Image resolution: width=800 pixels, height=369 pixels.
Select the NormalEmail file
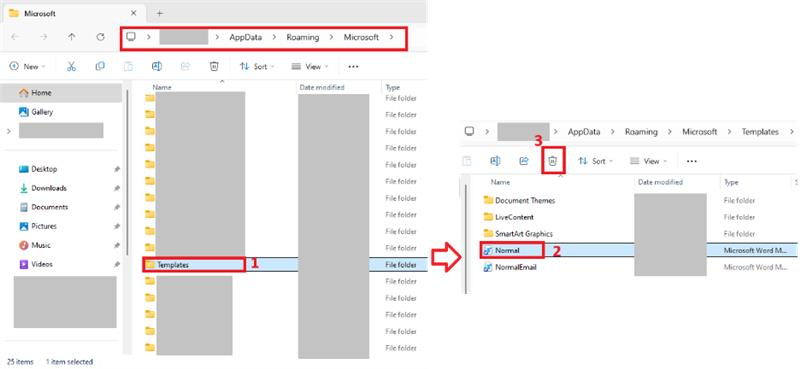[510, 267]
